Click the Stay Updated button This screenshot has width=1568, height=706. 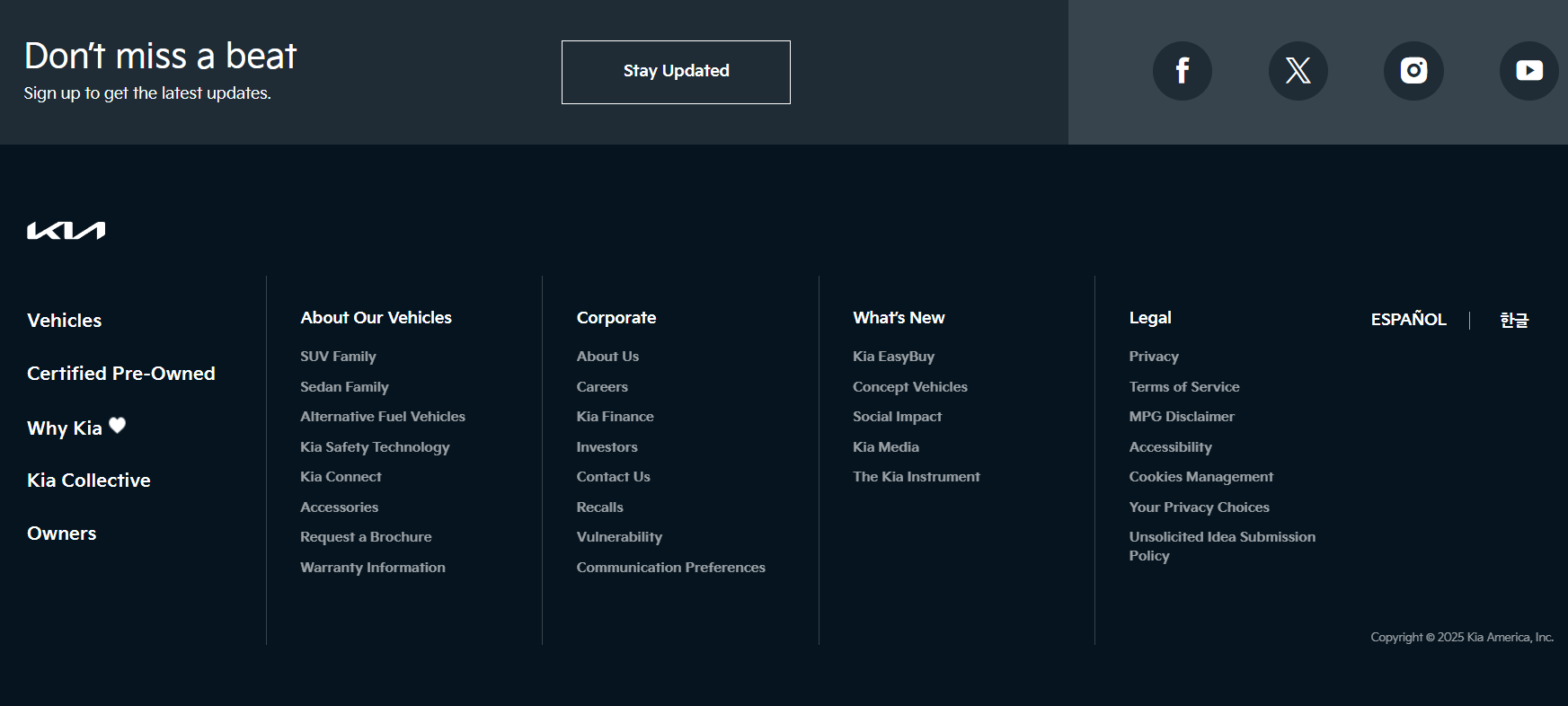click(x=676, y=72)
